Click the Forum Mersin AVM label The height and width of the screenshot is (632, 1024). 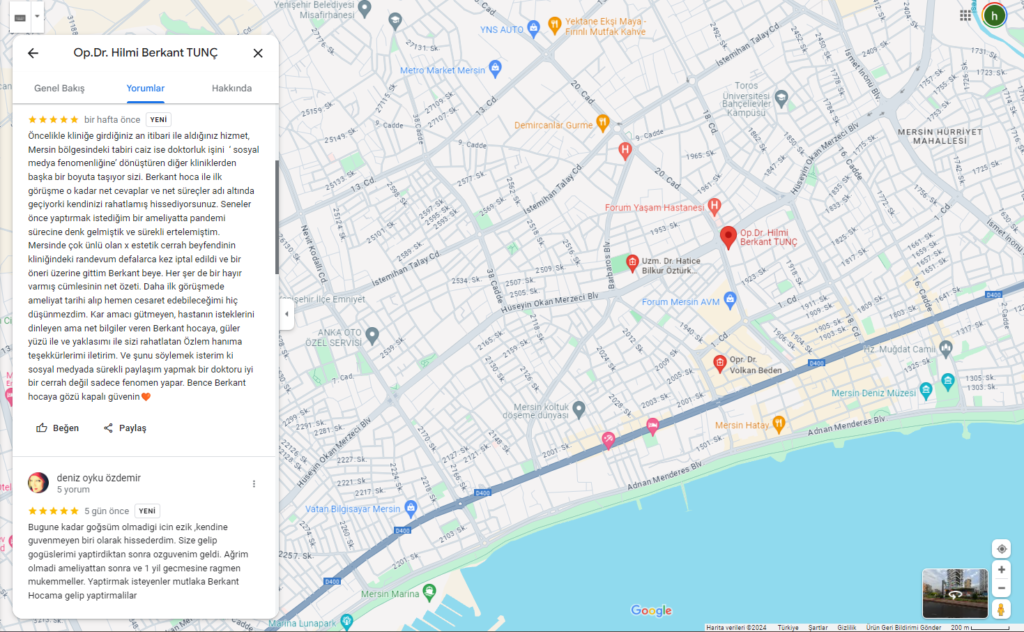tap(680, 302)
